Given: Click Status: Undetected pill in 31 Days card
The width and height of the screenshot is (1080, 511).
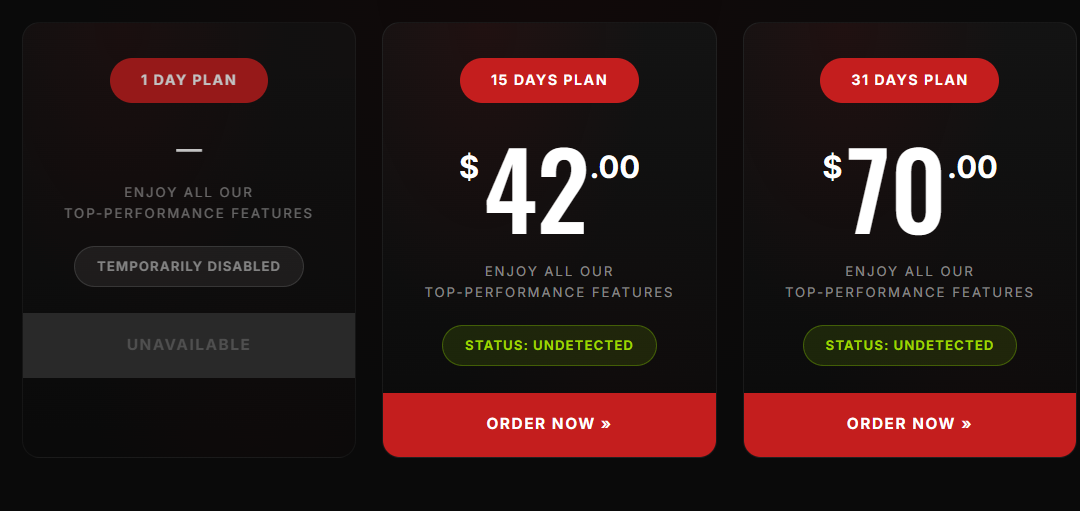Looking at the screenshot, I should (x=909, y=346).
